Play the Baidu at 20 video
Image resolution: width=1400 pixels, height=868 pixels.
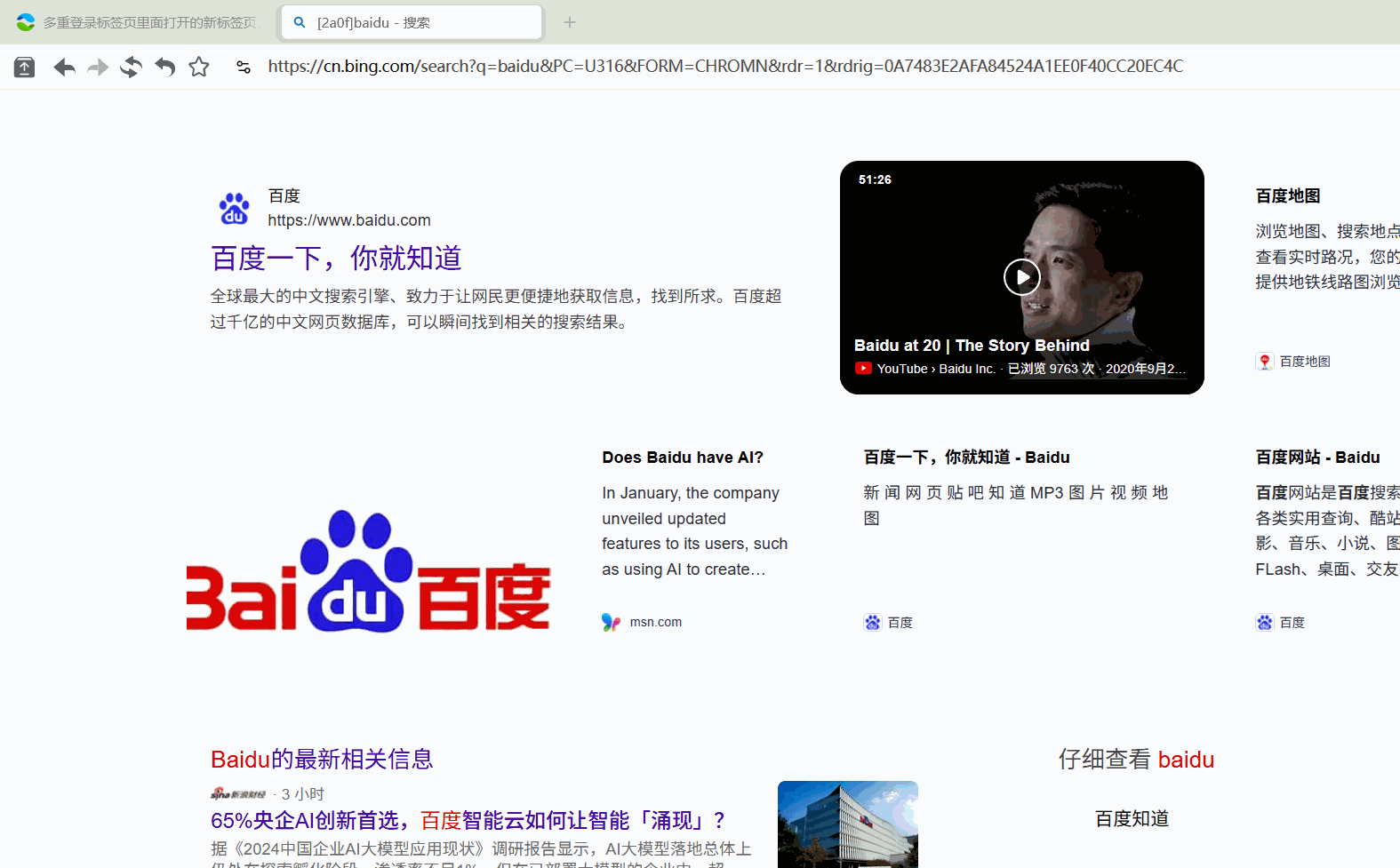tap(1021, 277)
